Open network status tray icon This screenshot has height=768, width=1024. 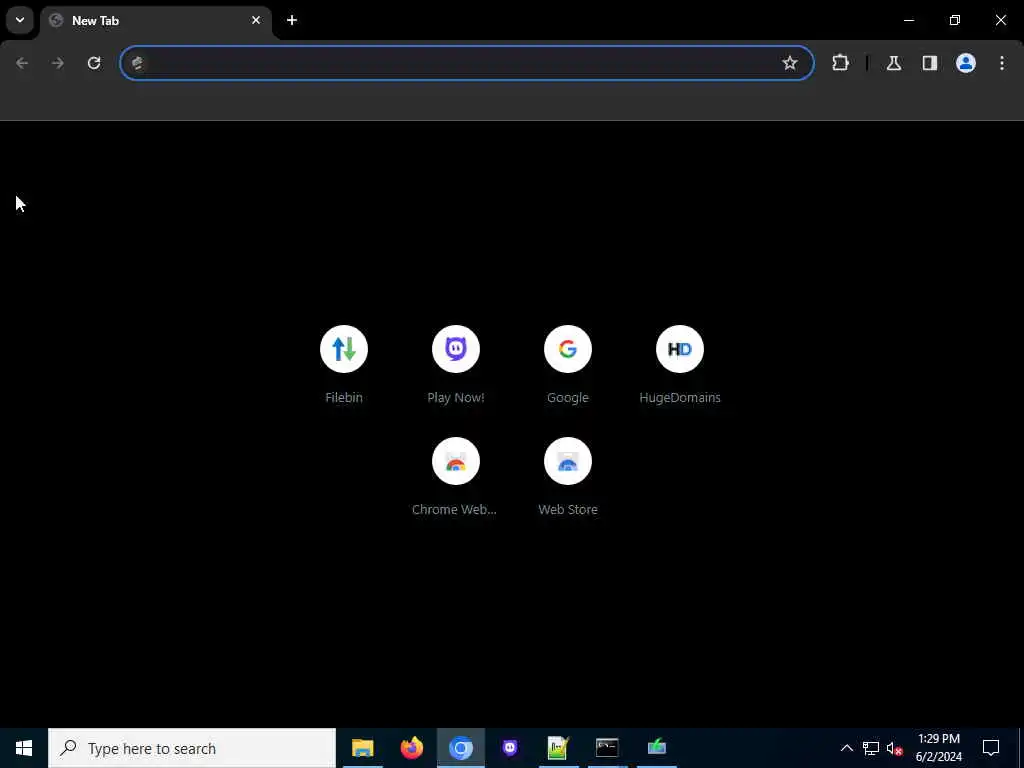point(871,748)
